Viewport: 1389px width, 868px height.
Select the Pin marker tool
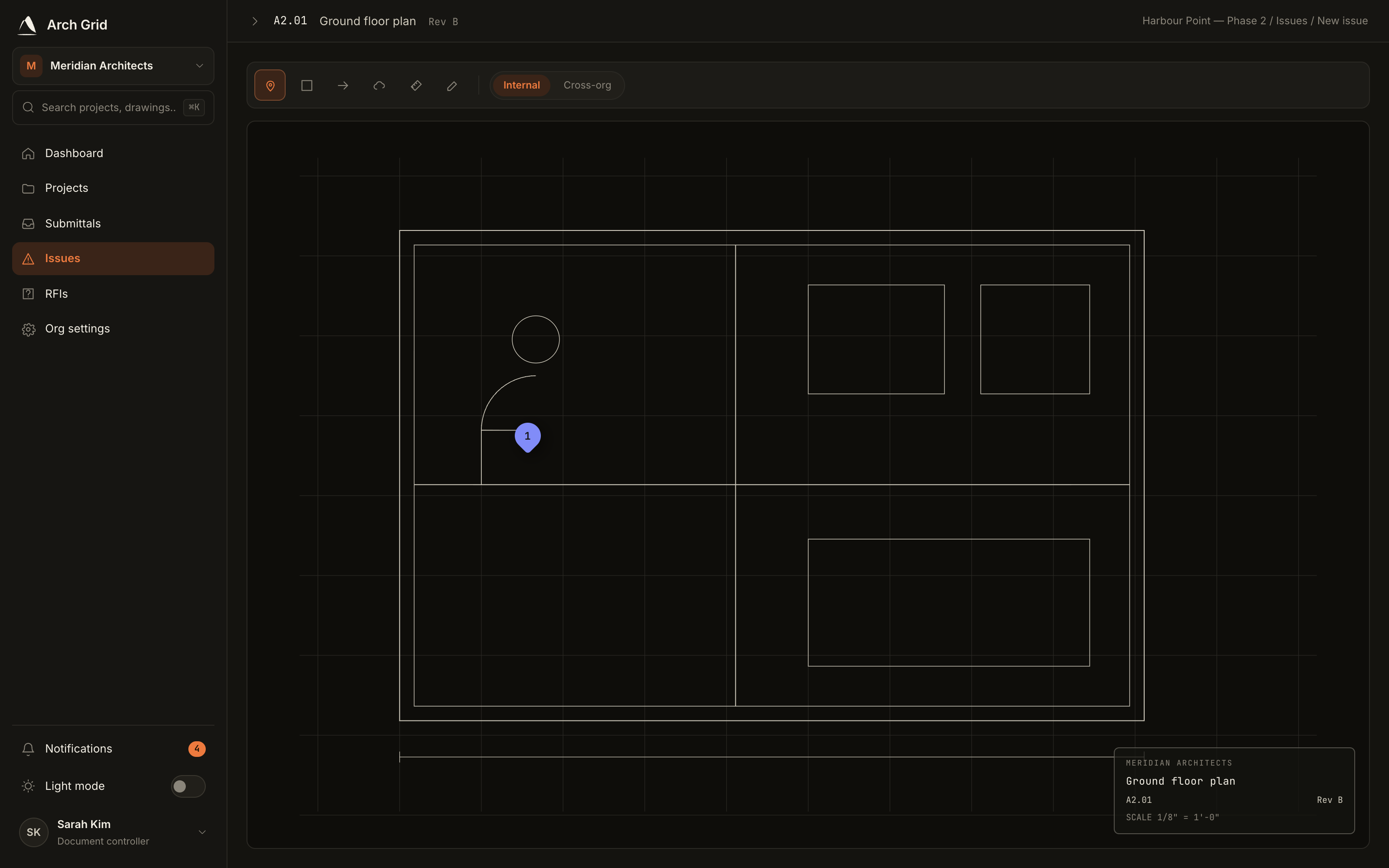(x=270, y=85)
